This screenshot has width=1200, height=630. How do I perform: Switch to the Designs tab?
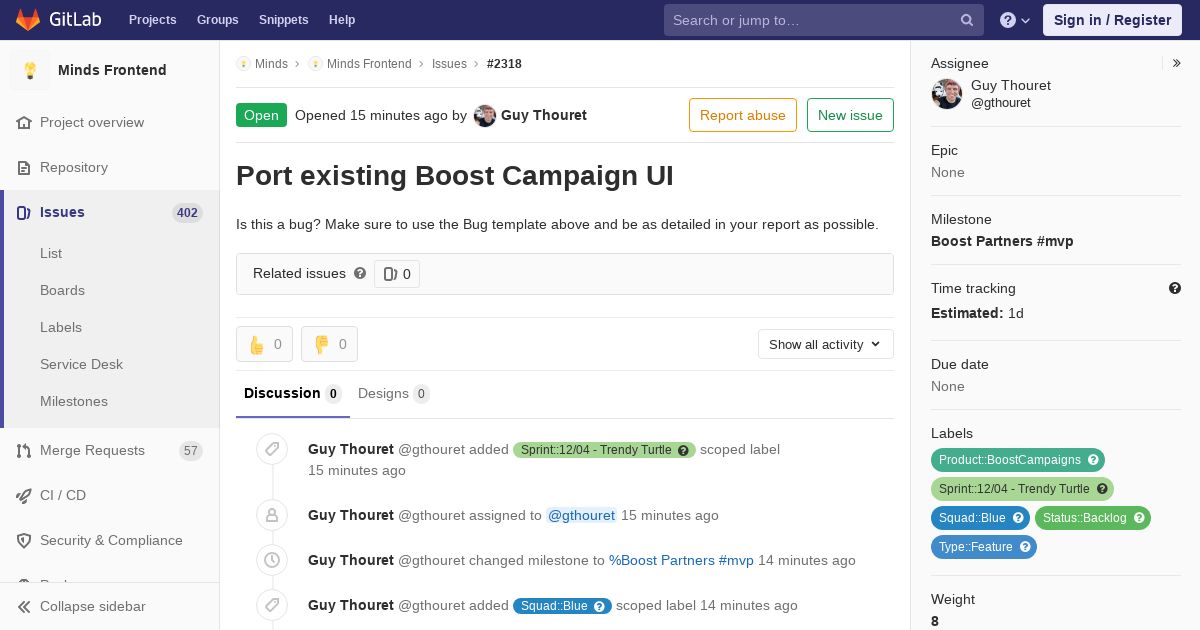point(393,393)
